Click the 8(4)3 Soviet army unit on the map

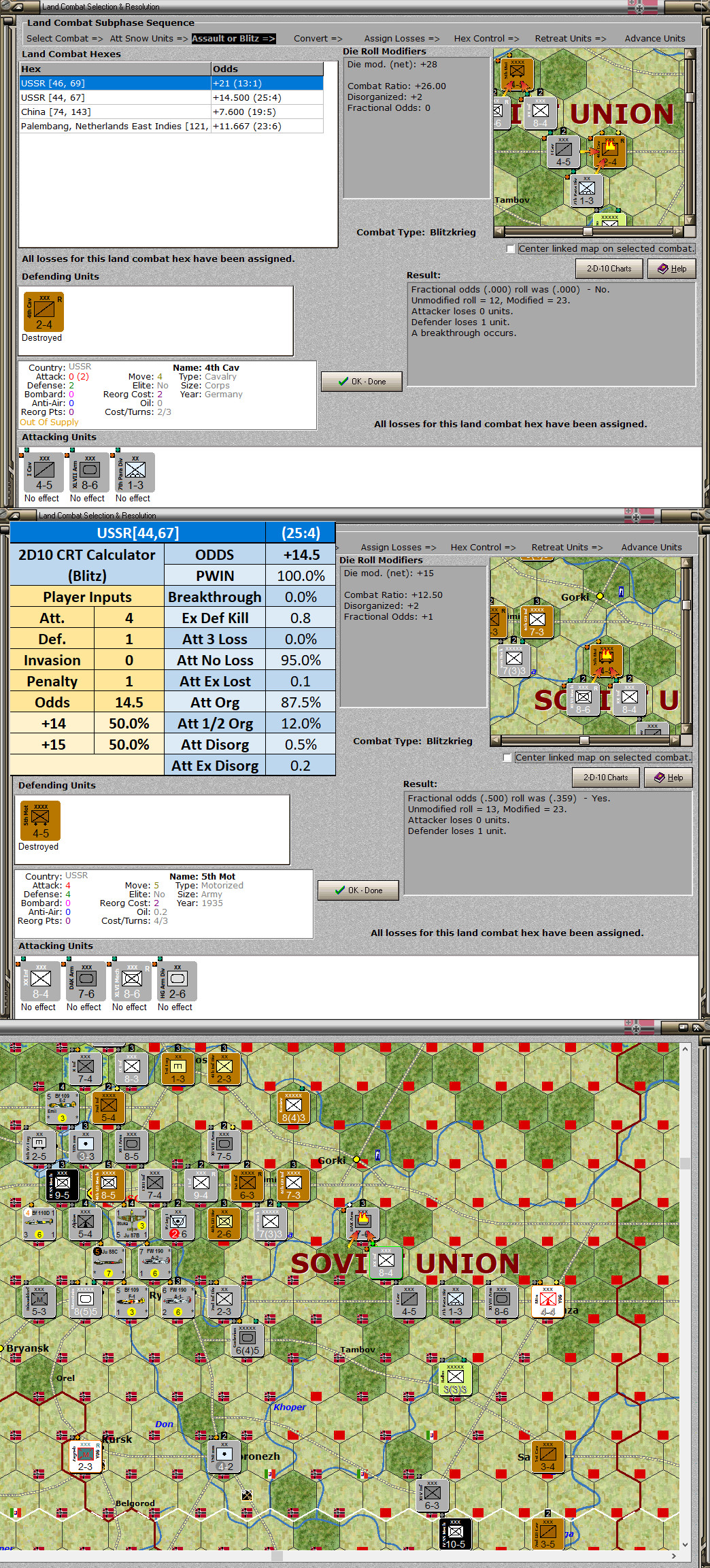[x=294, y=1108]
